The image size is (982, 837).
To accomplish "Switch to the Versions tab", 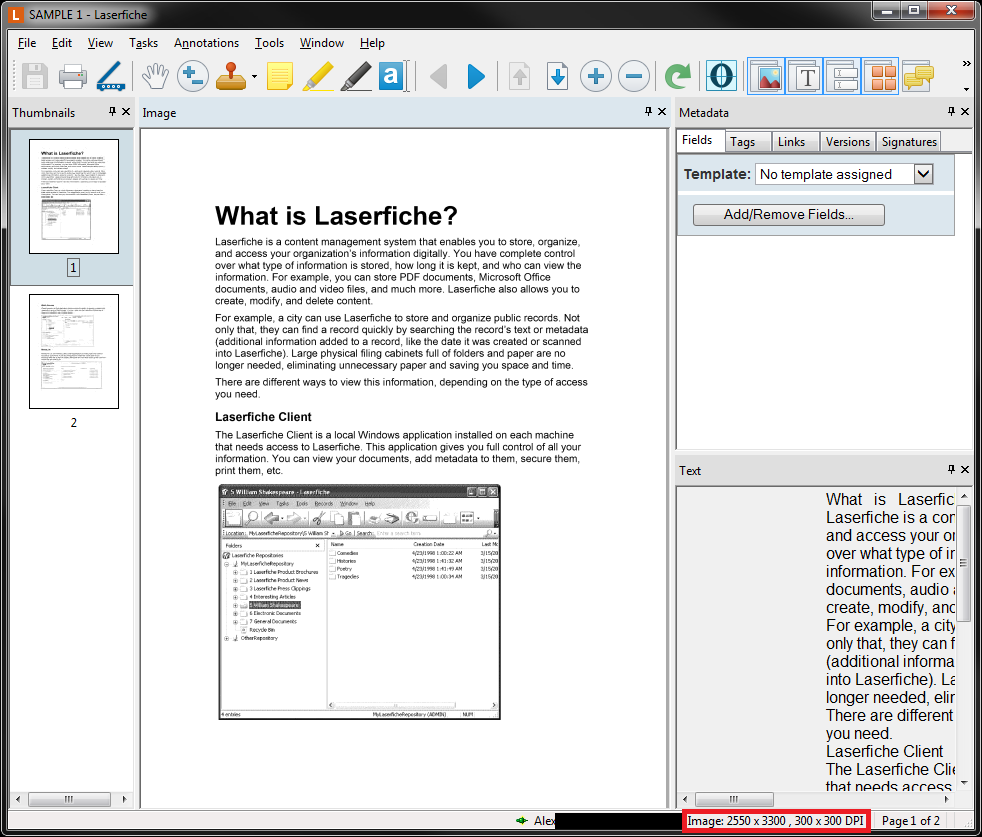I will coord(848,142).
